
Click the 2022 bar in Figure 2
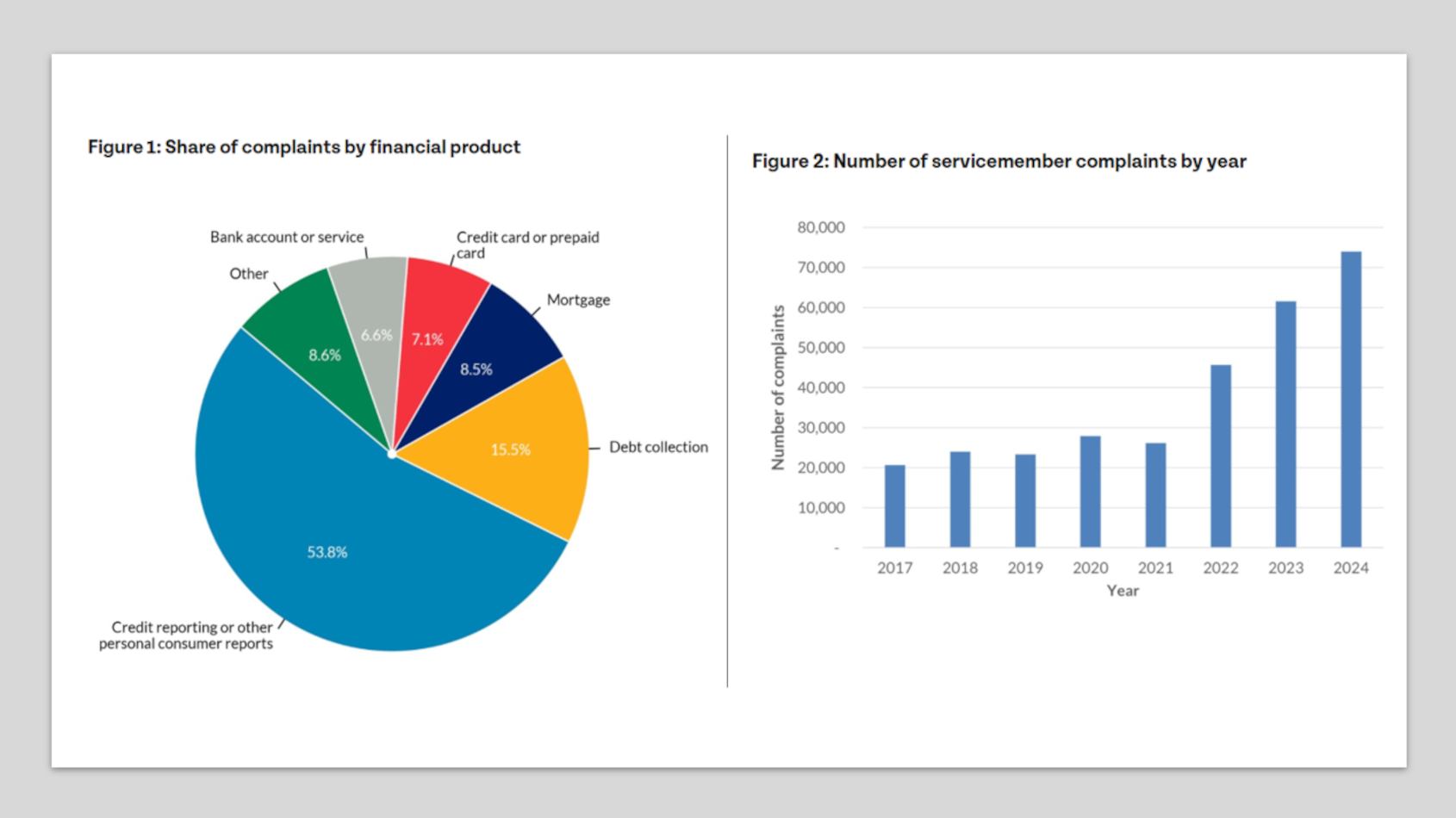1220,456
